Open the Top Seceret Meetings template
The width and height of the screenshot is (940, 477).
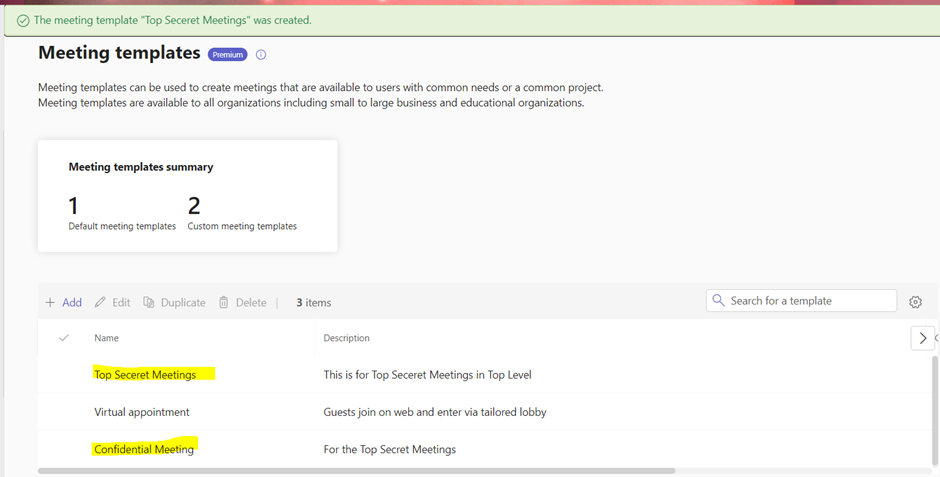coord(145,375)
